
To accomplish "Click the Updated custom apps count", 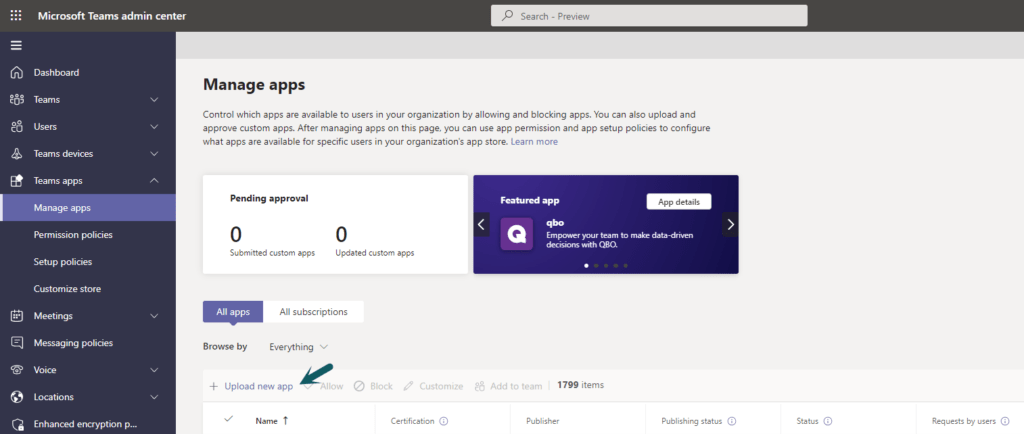I will (x=342, y=234).
